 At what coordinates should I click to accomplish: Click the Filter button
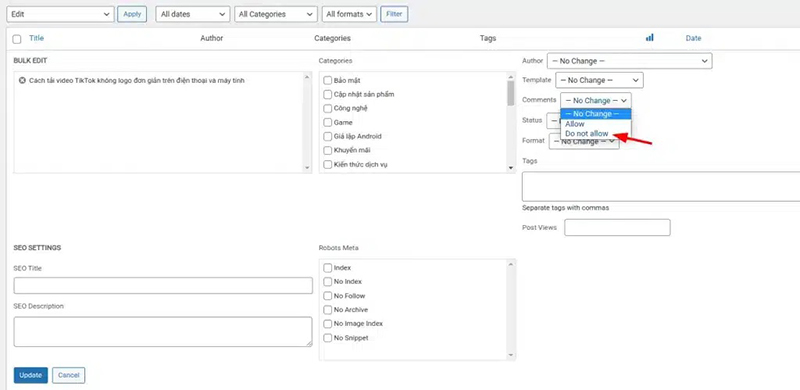tap(394, 14)
